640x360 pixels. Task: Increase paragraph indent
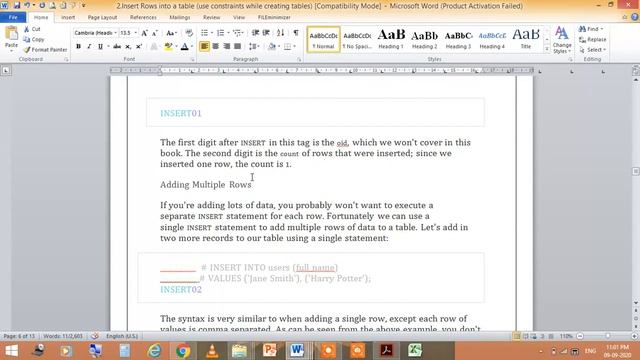pyautogui.click(x=266, y=33)
